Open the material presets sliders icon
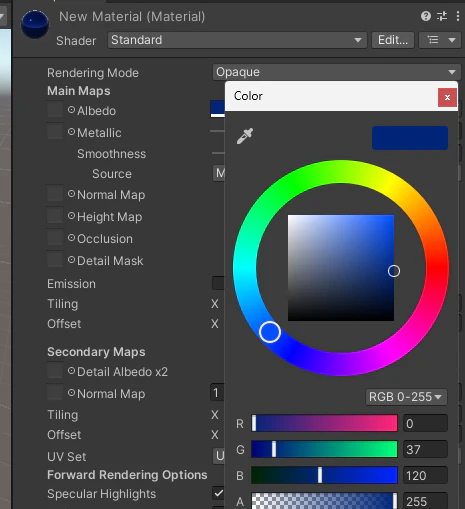Screen dimensions: 465x509 coord(442,16)
